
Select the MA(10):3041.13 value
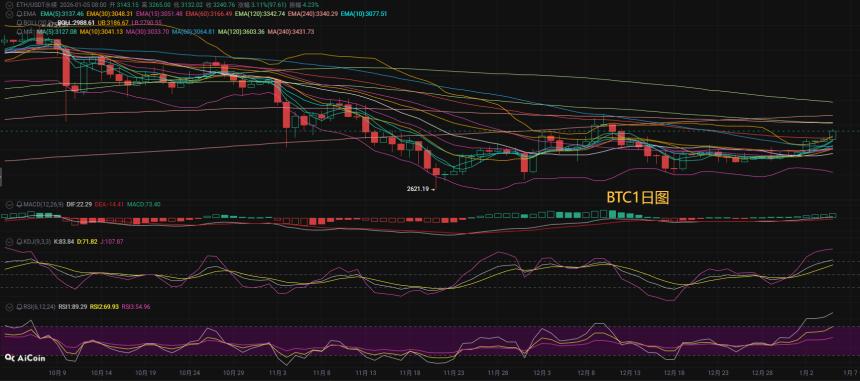pos(101,32)
